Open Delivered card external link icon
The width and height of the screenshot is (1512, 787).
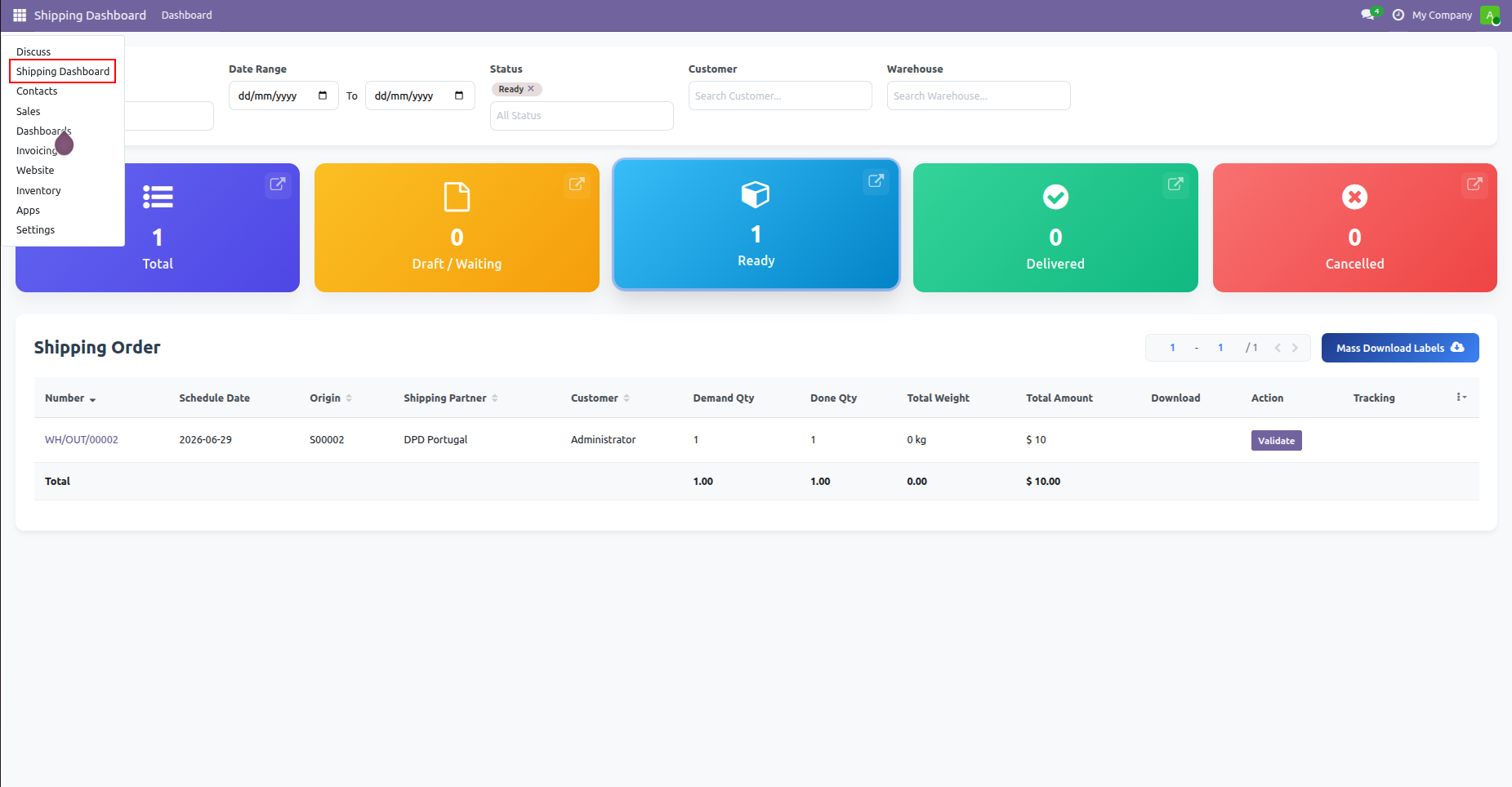pos(1175,184)
